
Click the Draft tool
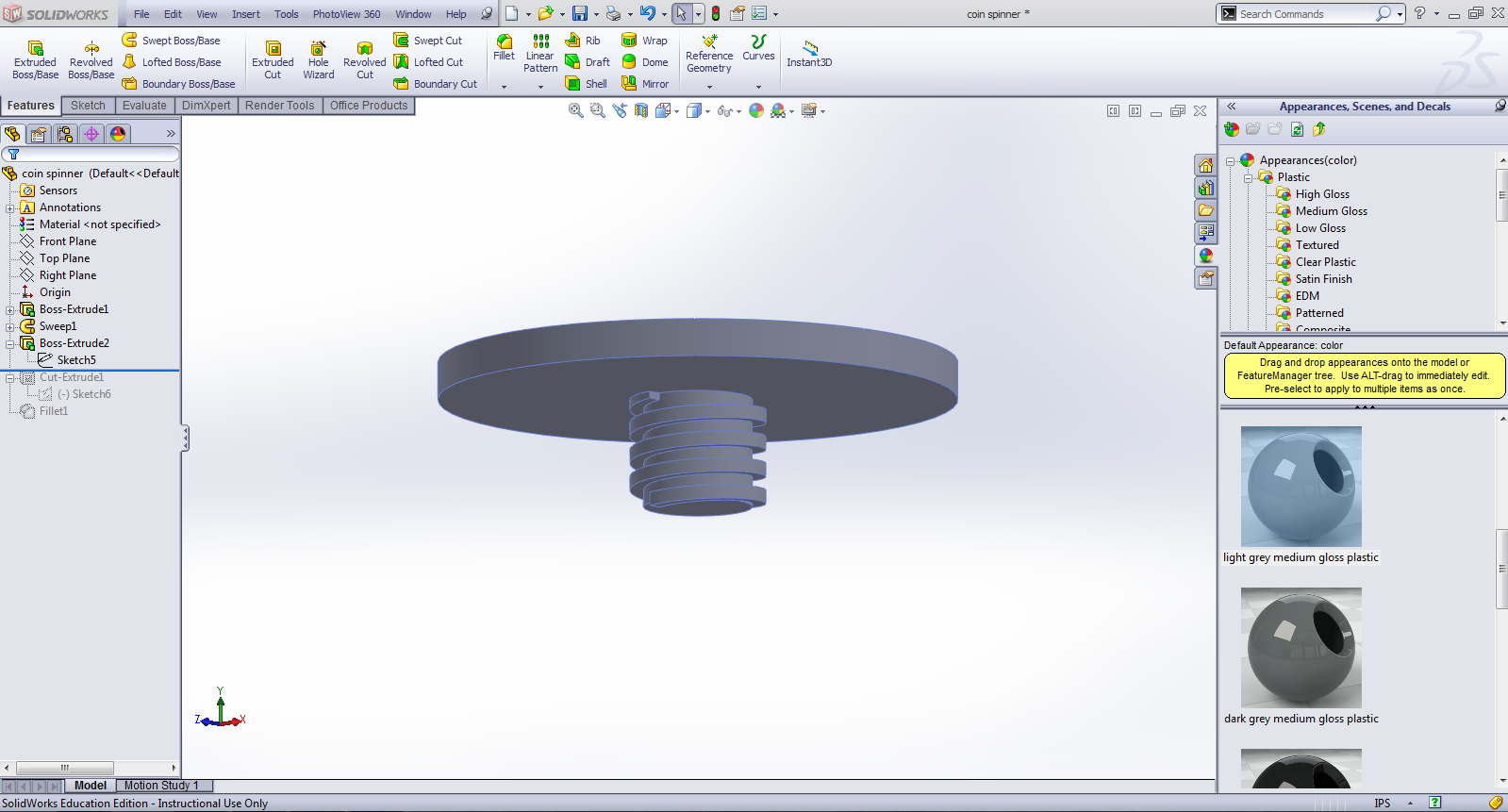[588, 62]
